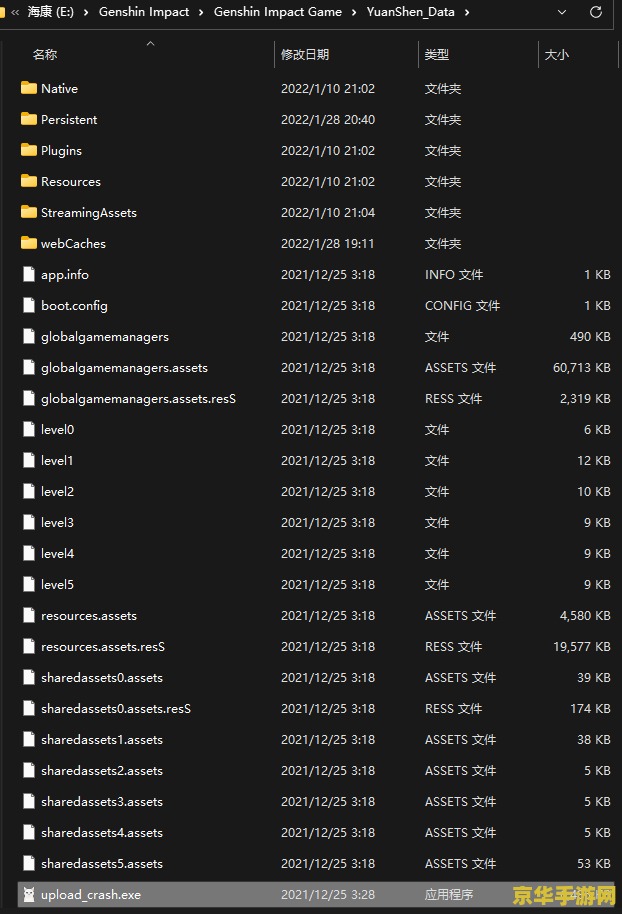622x914 pixels.
Task: Navigate to Genshin Impact Game breadcrumb
Action: (x=277, y=12)
